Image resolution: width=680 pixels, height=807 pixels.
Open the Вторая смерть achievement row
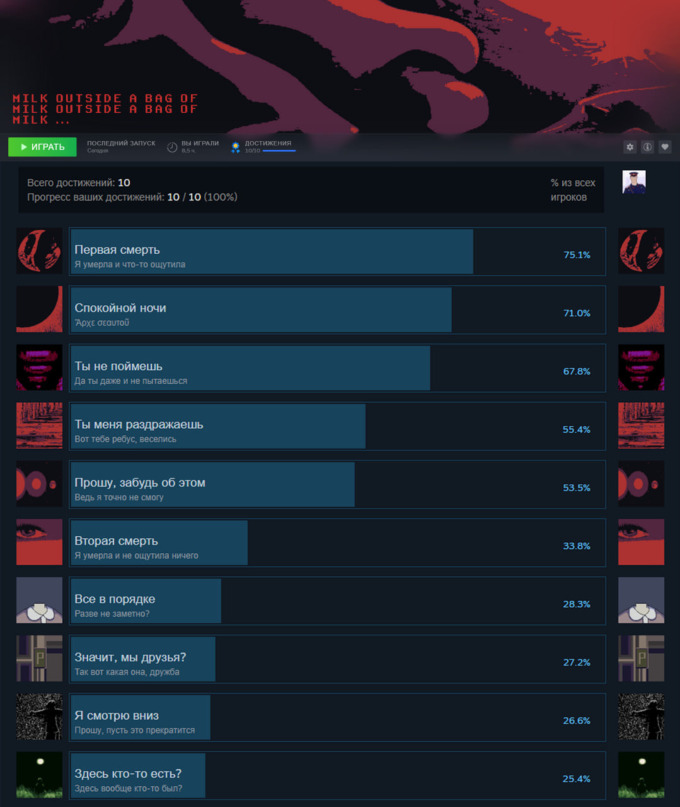click(337, 542)
